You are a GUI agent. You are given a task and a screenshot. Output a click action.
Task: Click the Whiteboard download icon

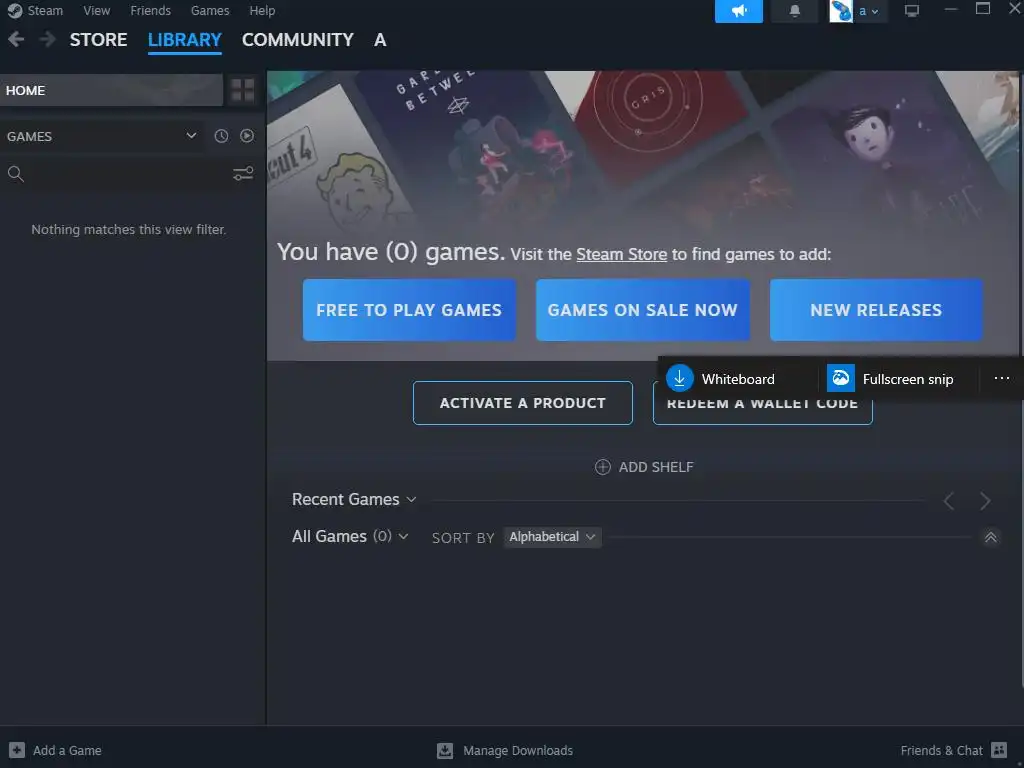coord(679,378)
